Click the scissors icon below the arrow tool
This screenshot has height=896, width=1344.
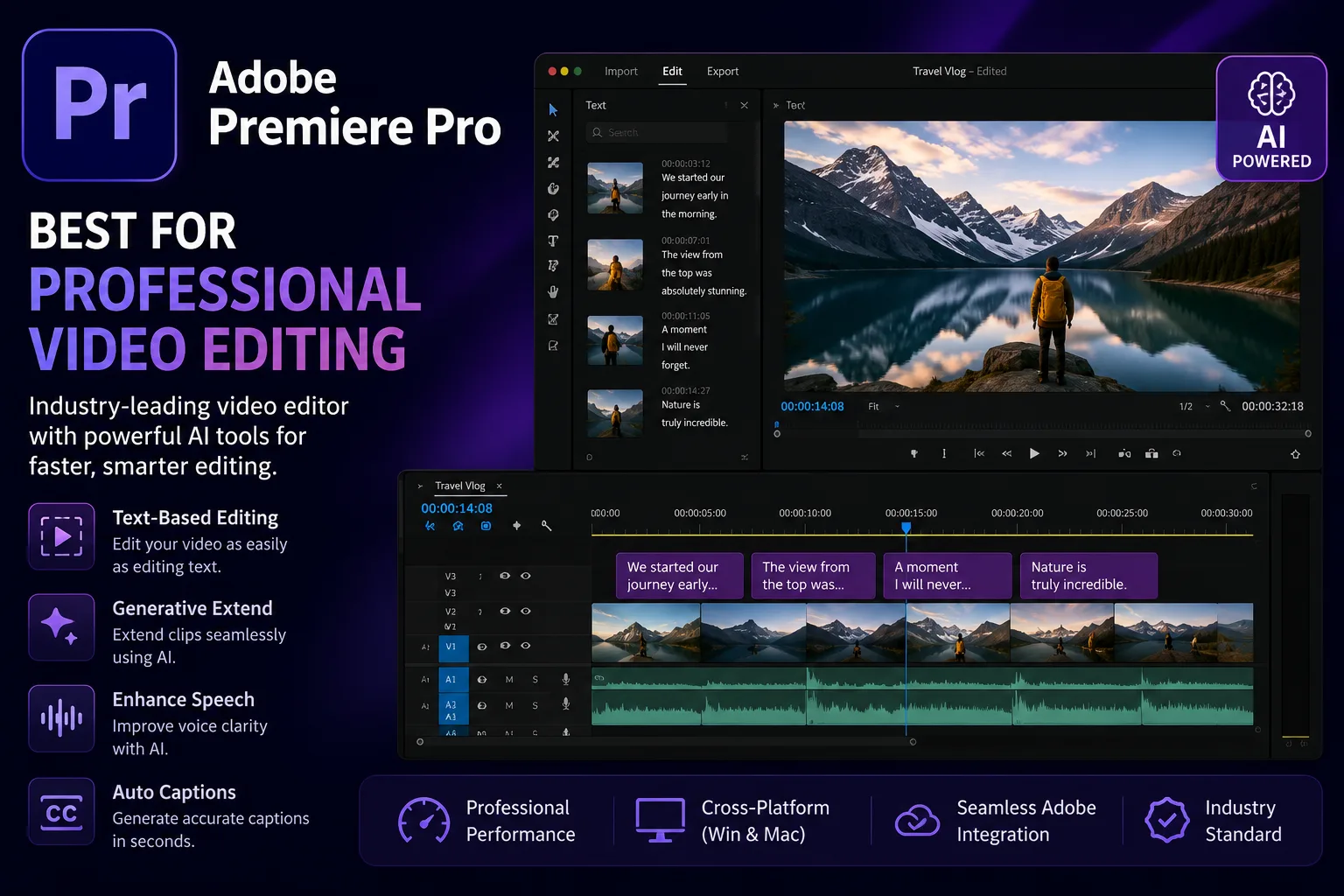553,136
